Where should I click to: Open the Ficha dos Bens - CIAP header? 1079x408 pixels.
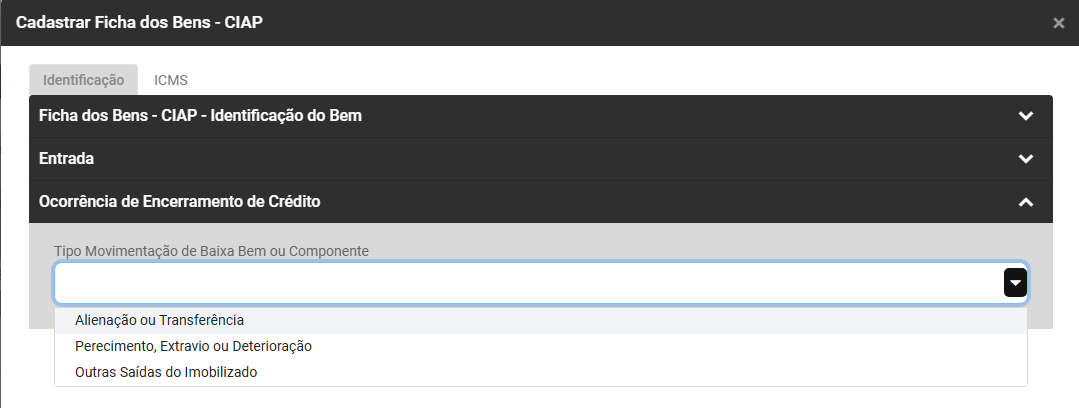tap(200, 116)
